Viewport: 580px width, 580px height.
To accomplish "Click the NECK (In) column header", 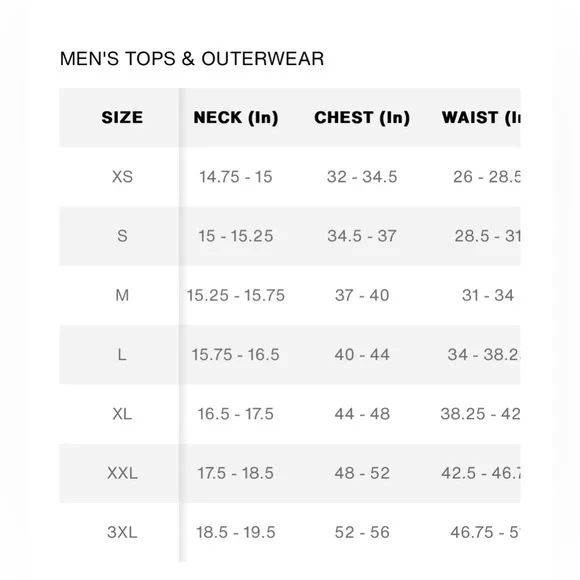I will tap(236, 118).
